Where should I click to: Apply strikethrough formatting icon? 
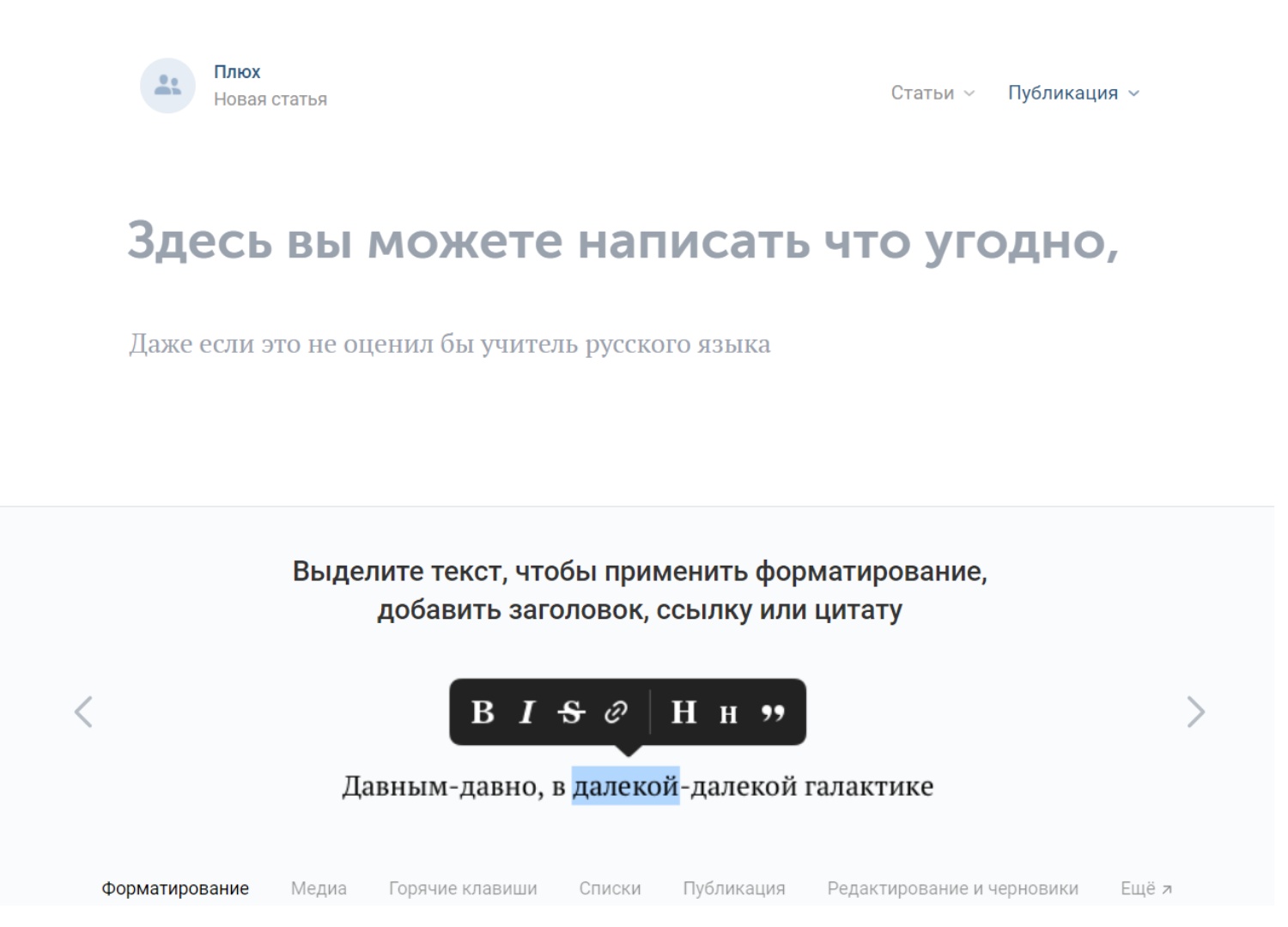(571, 712)
